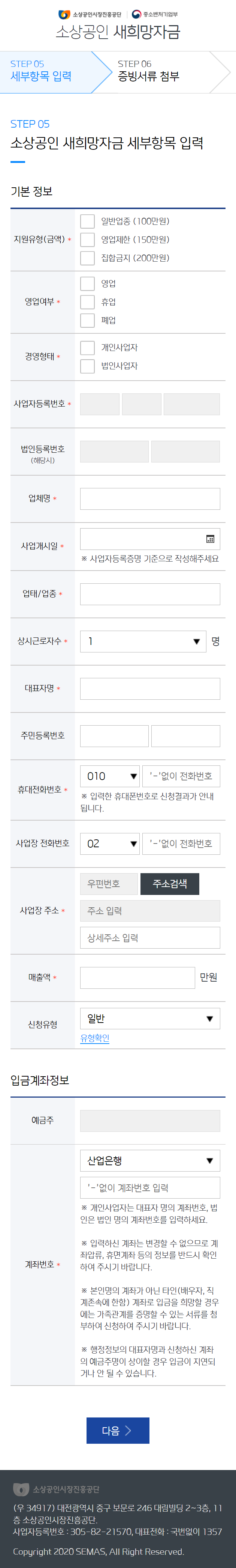Open the 유형확인 link
Screen dimensions: 236x1568
(x=95, y=1038)
